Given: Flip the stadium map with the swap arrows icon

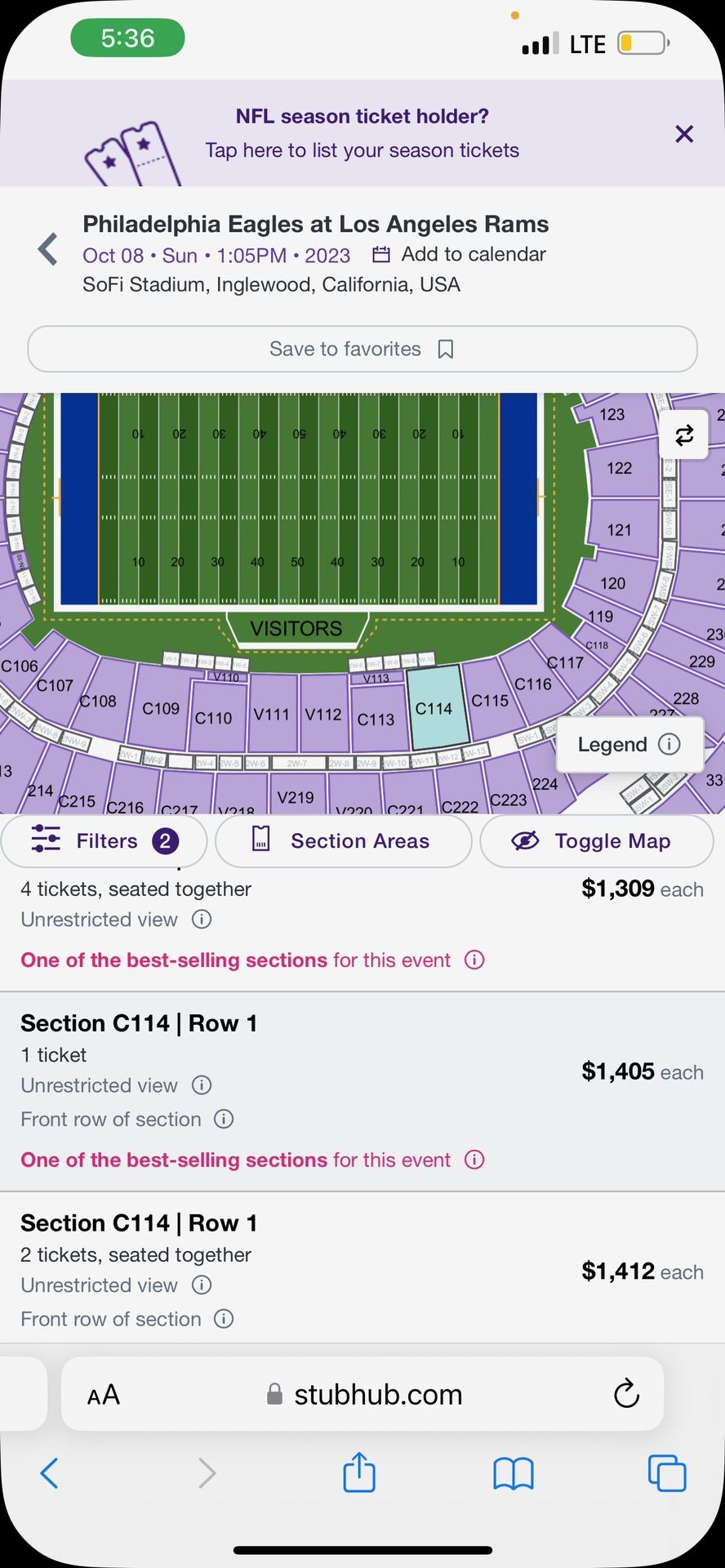Looking at the screenshot, I should pyautogui.click(x=684, y=434).
